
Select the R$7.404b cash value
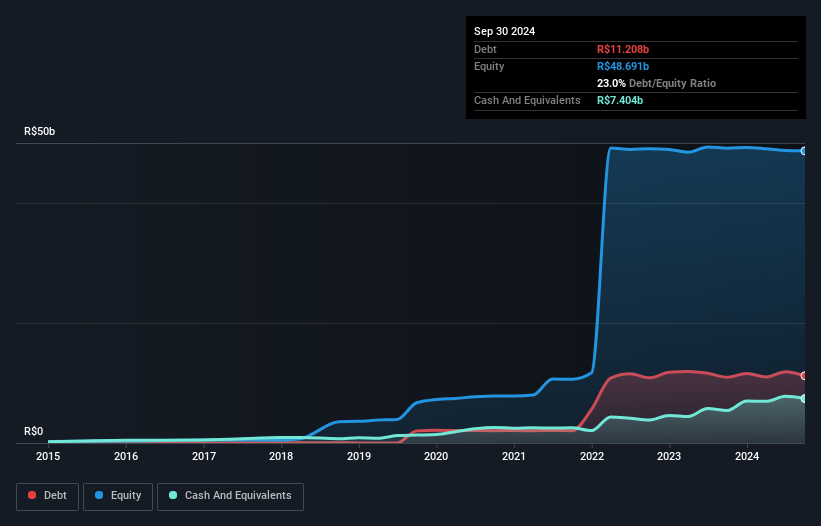(620, 100)
